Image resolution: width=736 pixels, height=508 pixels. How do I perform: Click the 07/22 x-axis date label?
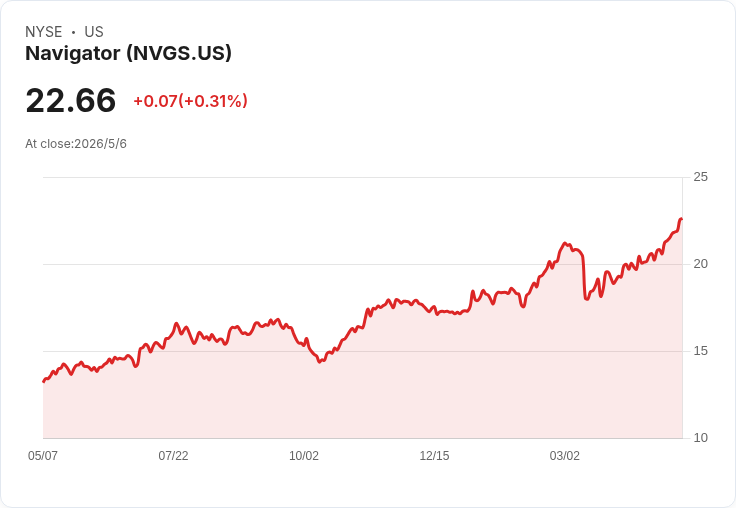tap(173, 455)
